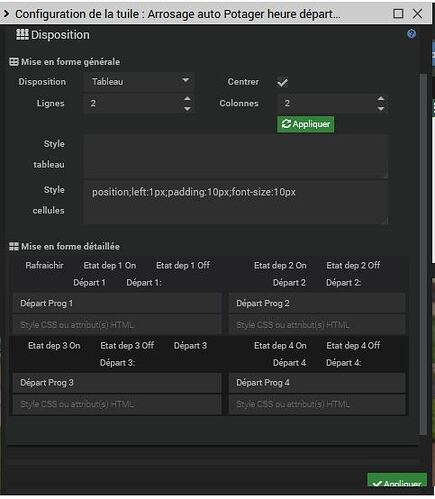Increase the Lignes value
Image resolution: width=435 pixels, height=499 pixels.
click(x=187, y=99)
